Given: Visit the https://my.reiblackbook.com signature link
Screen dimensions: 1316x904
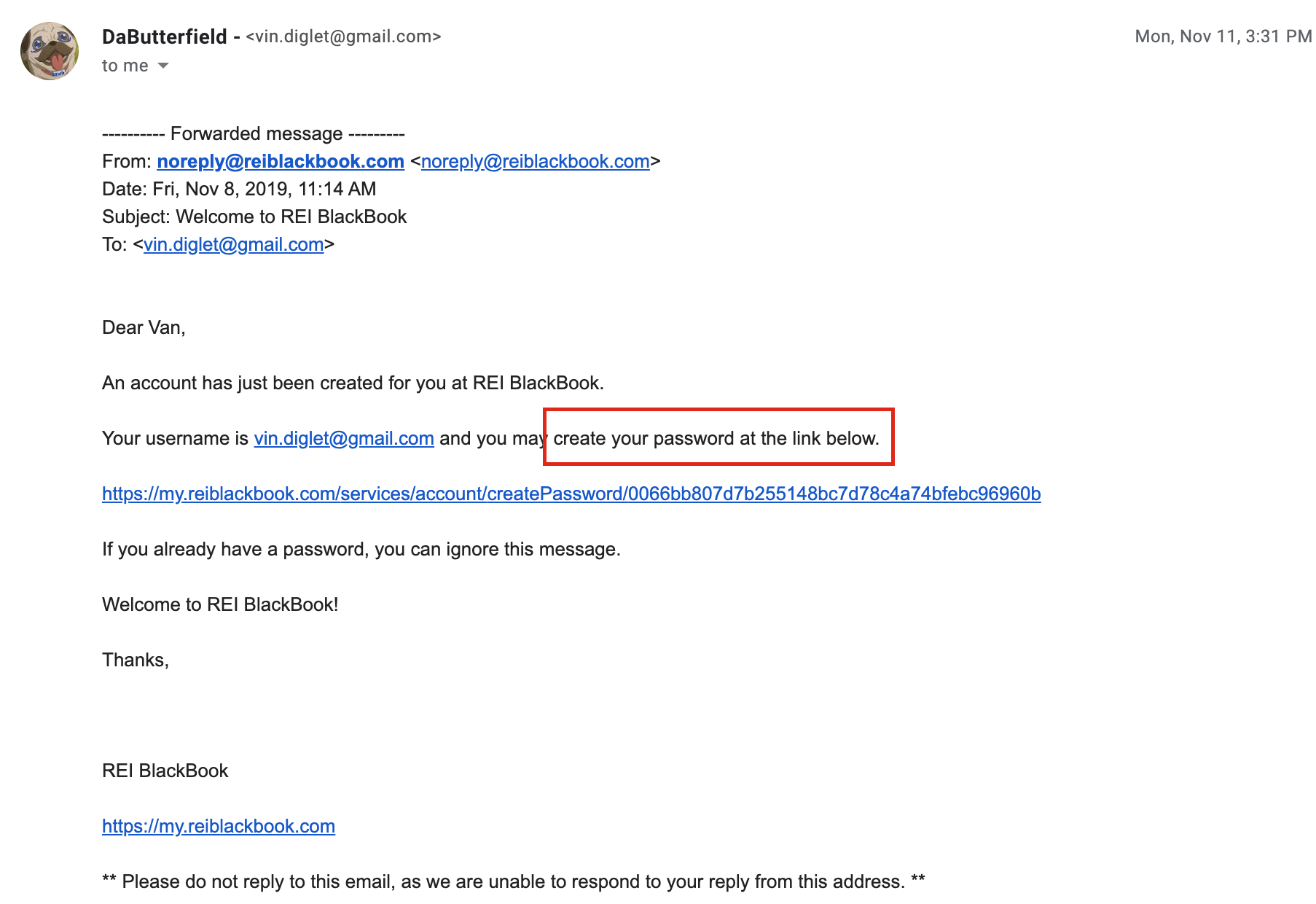Looking at the screenshot, I should [219, 826].
